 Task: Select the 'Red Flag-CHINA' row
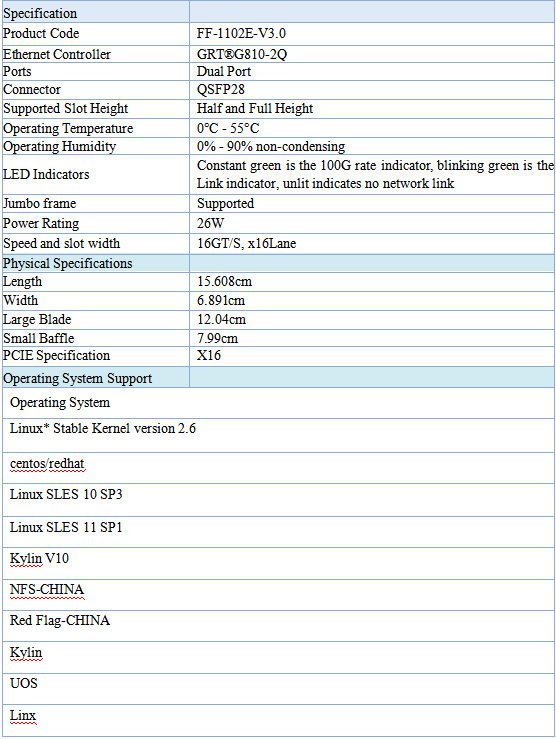[x=278, y=626]
